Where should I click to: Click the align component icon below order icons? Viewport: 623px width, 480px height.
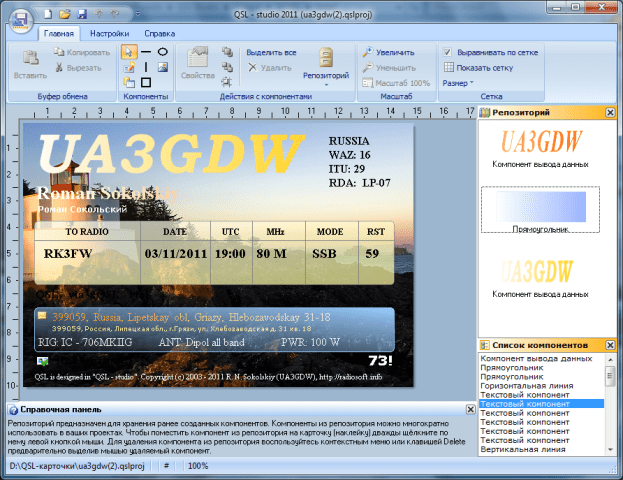point(227,82)
